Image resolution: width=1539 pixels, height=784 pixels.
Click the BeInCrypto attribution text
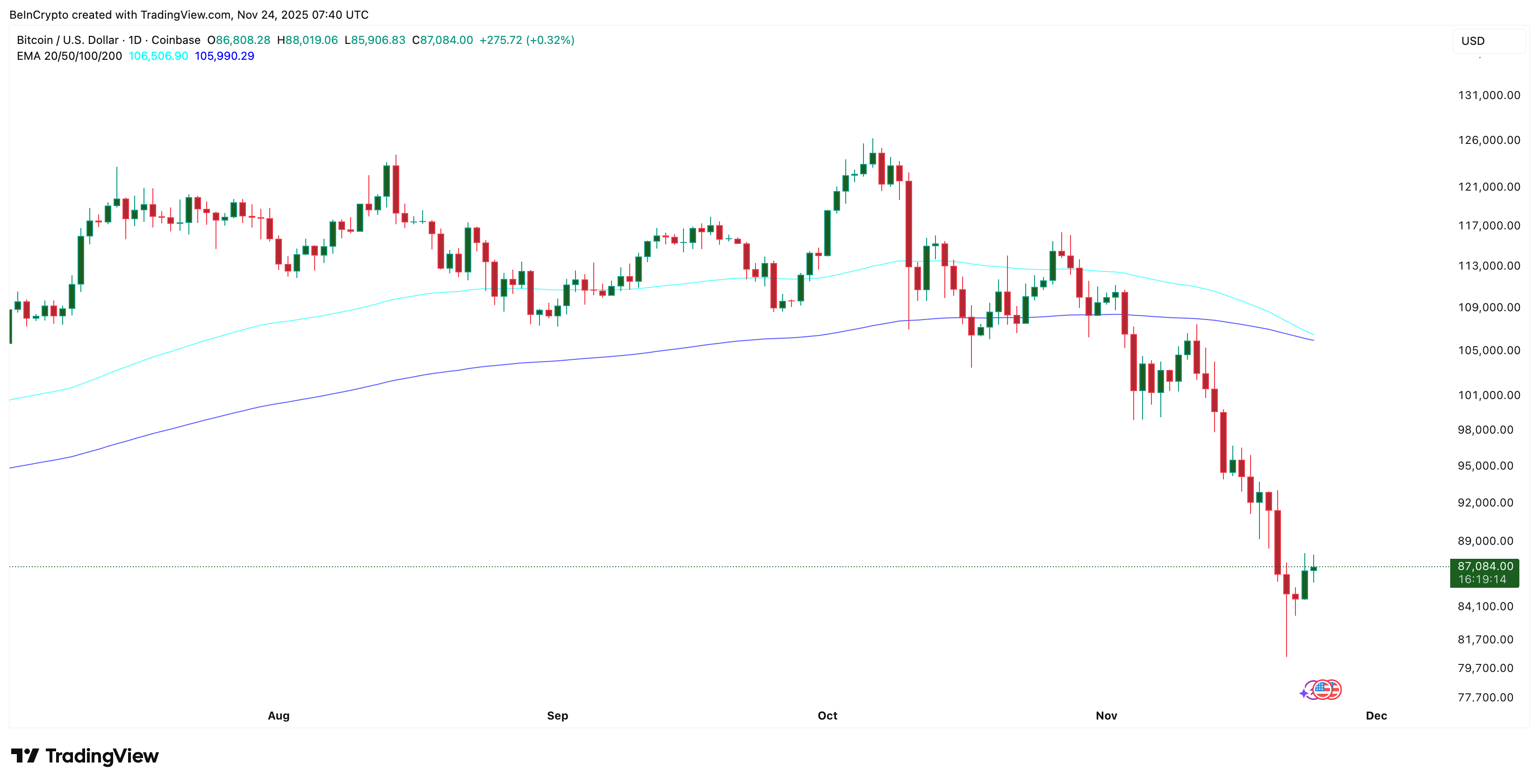(x=189, y=14)
